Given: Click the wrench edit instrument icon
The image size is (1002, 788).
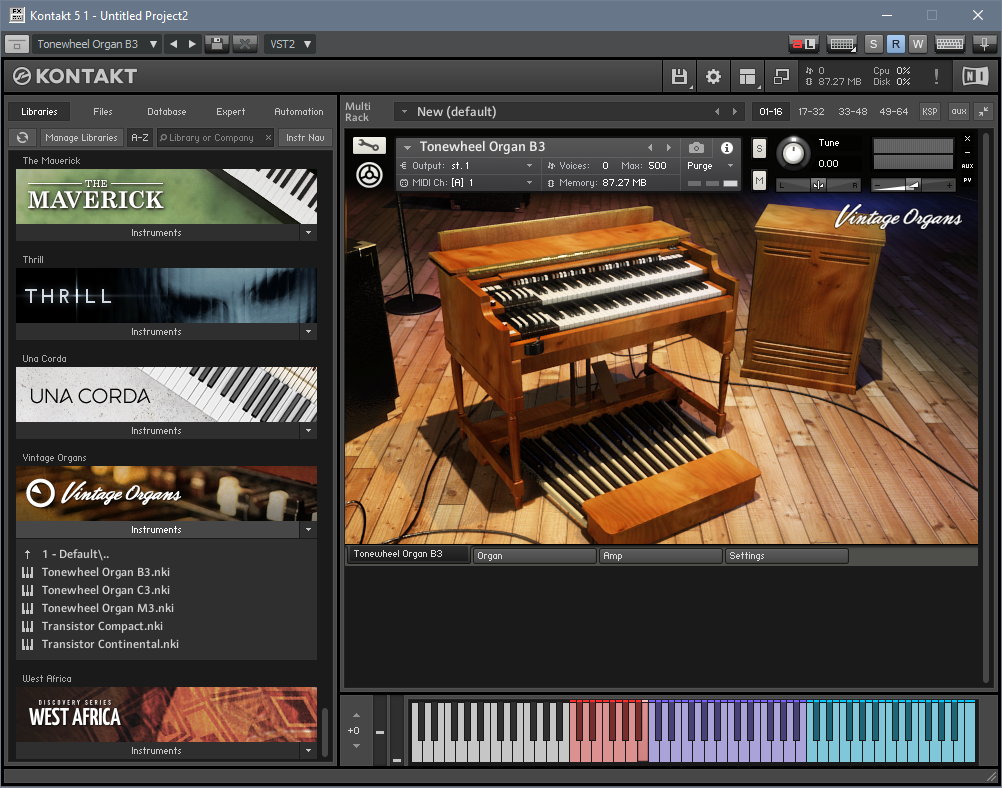Looking at the screenshot, I should pyautogui.click(x=369, y=146).
